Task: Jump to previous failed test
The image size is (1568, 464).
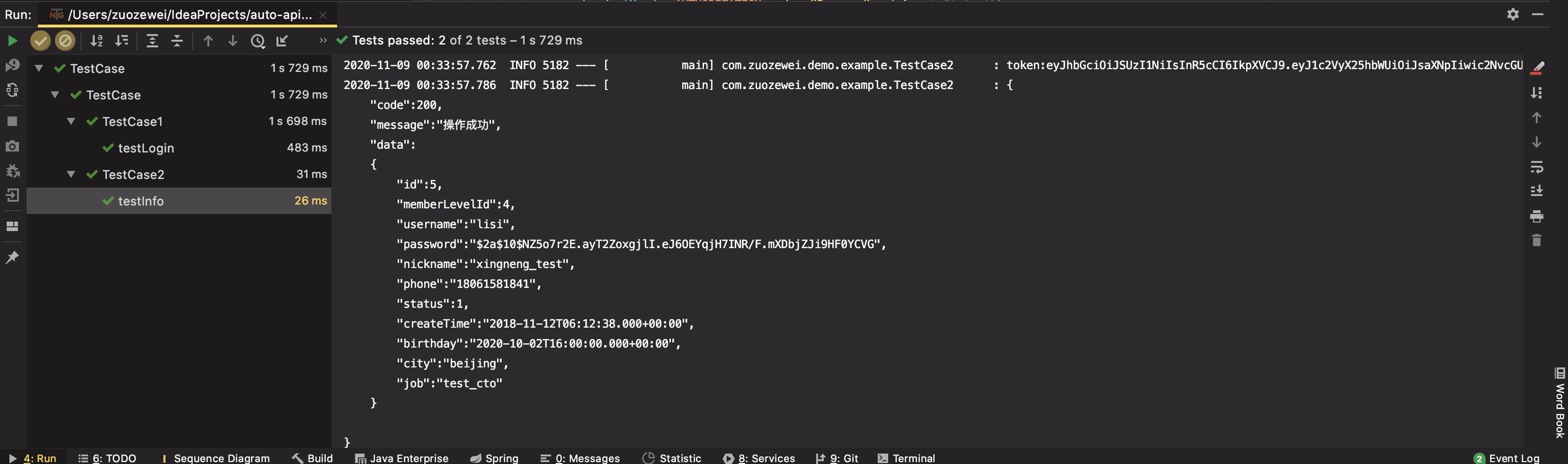Action: 208,41
